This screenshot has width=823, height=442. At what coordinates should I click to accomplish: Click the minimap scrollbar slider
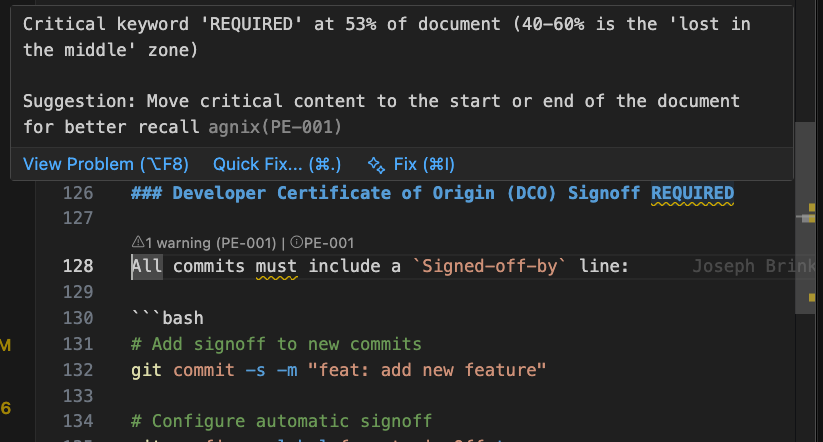(805, 218)
